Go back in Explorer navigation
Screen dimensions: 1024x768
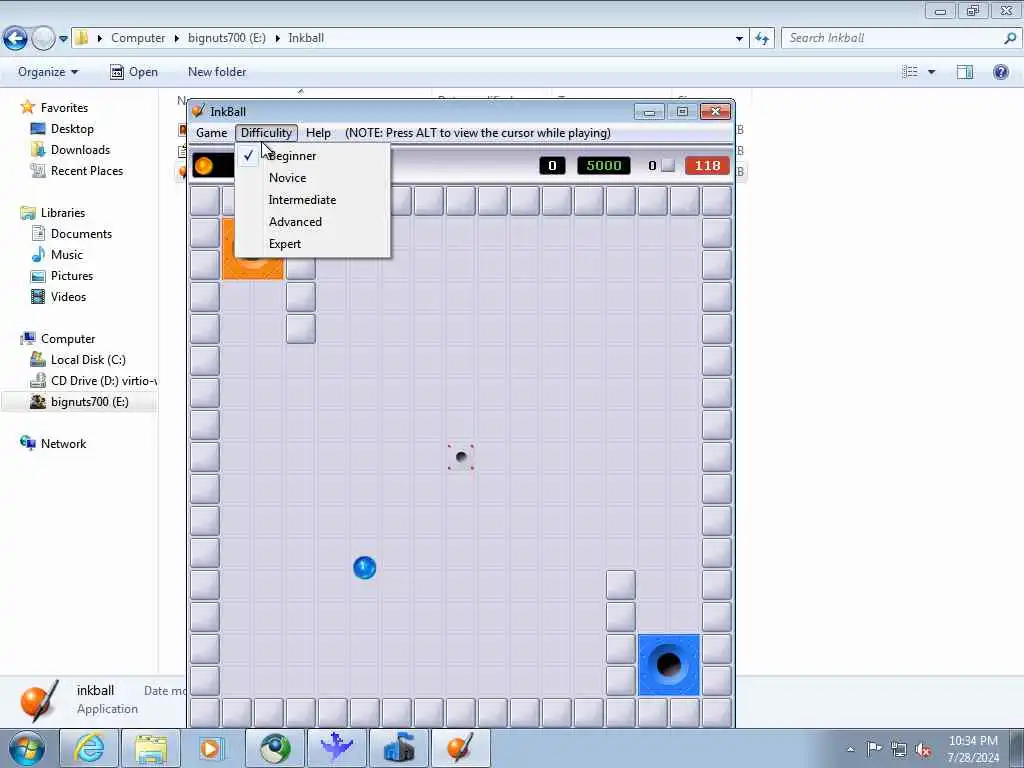[x=16, y=39]
